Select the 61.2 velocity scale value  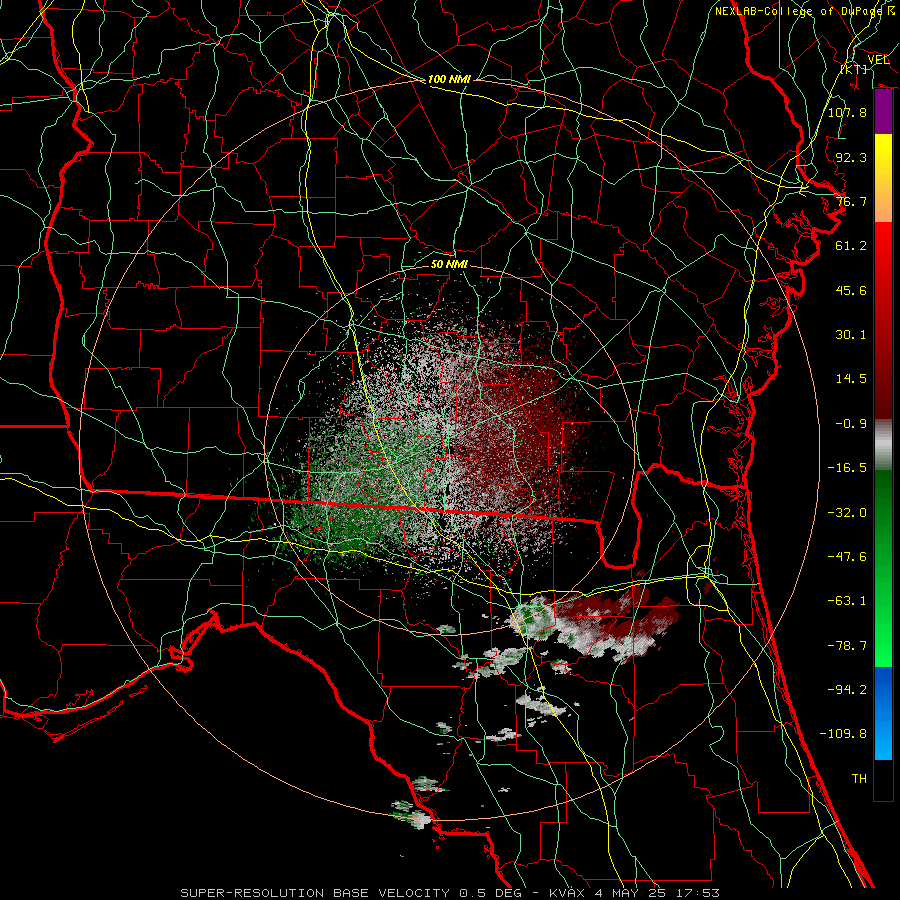coord(851,246)
